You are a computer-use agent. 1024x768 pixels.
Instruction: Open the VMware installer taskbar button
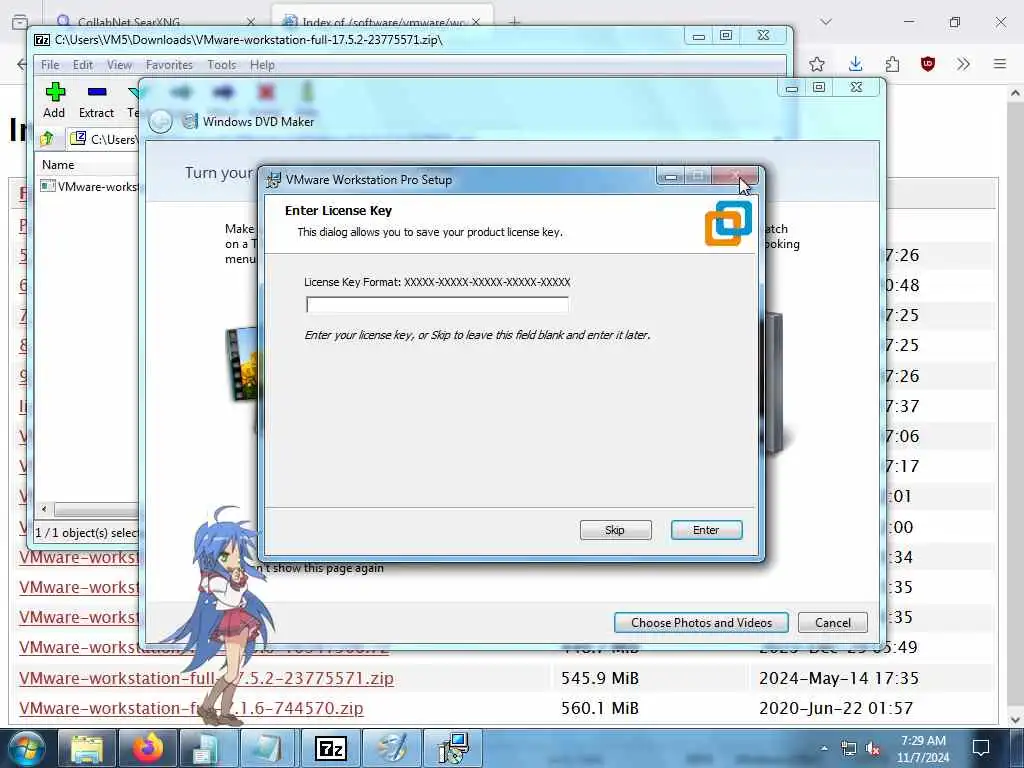pyautogui.click(x=453, y=749)
